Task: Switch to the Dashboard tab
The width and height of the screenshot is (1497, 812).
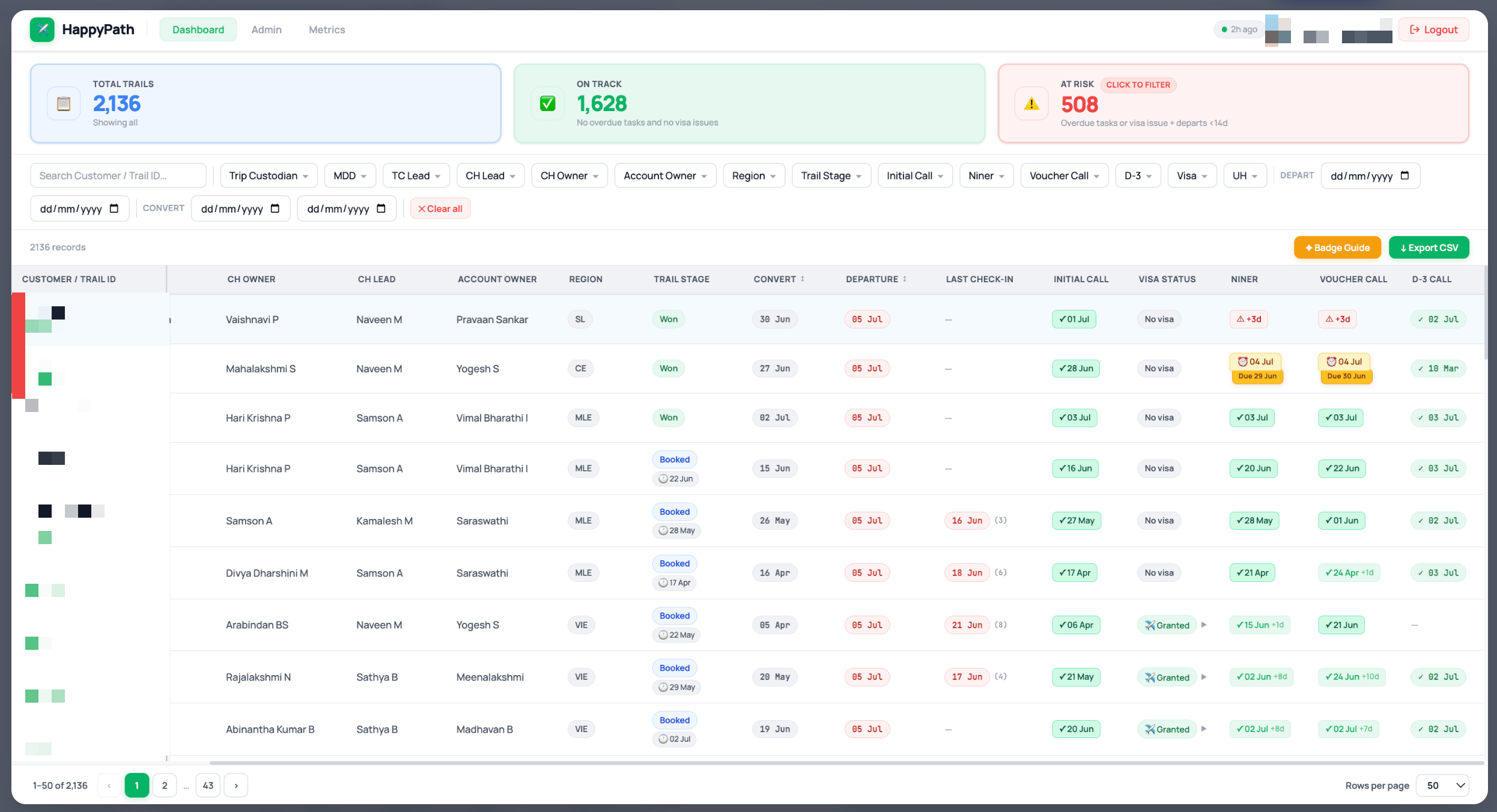Action: point(198,29)
